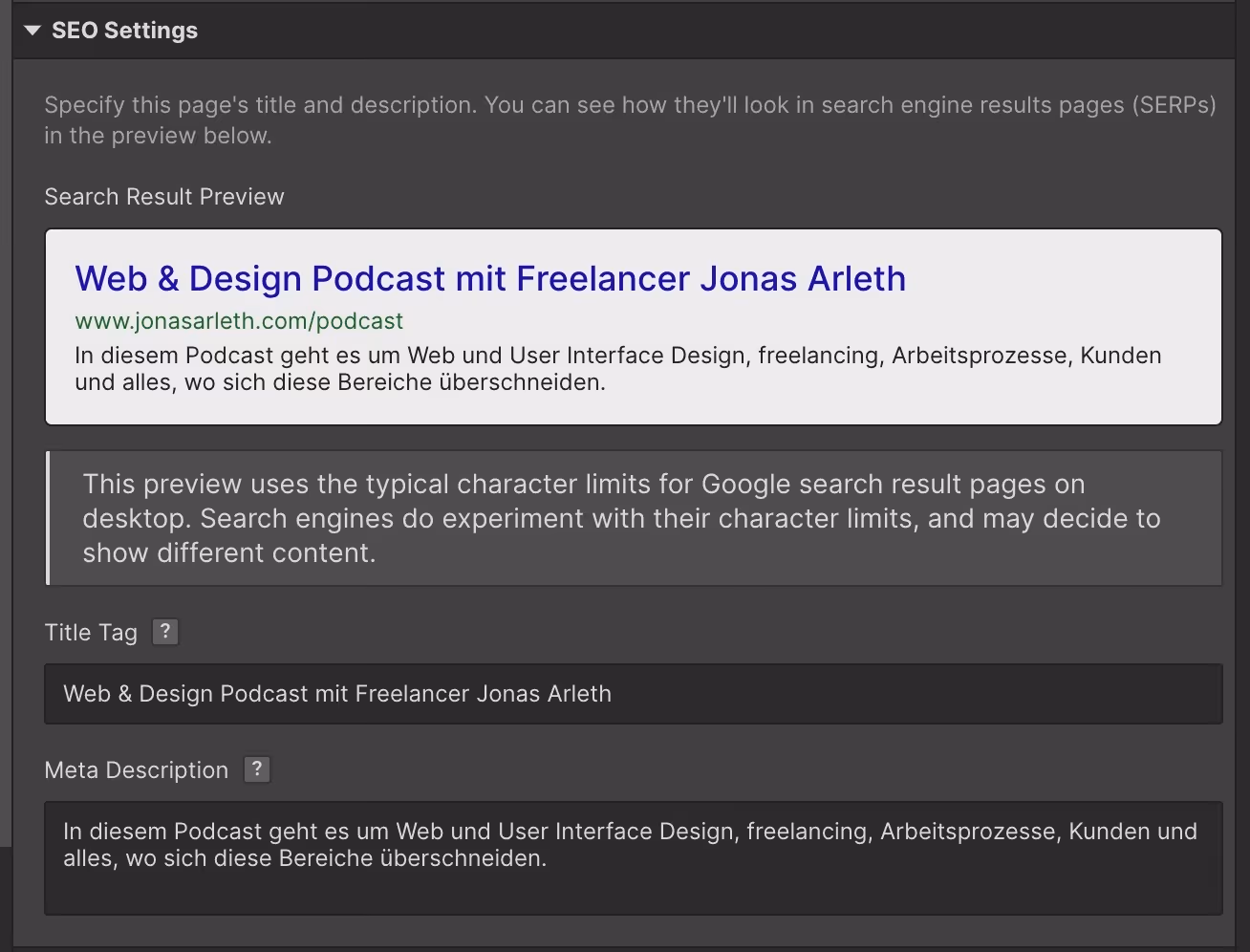Click the 'Title Tag' label text
Image resolution: width=1250 pixels, height=952 pixels.
click(x=91, y=633)
